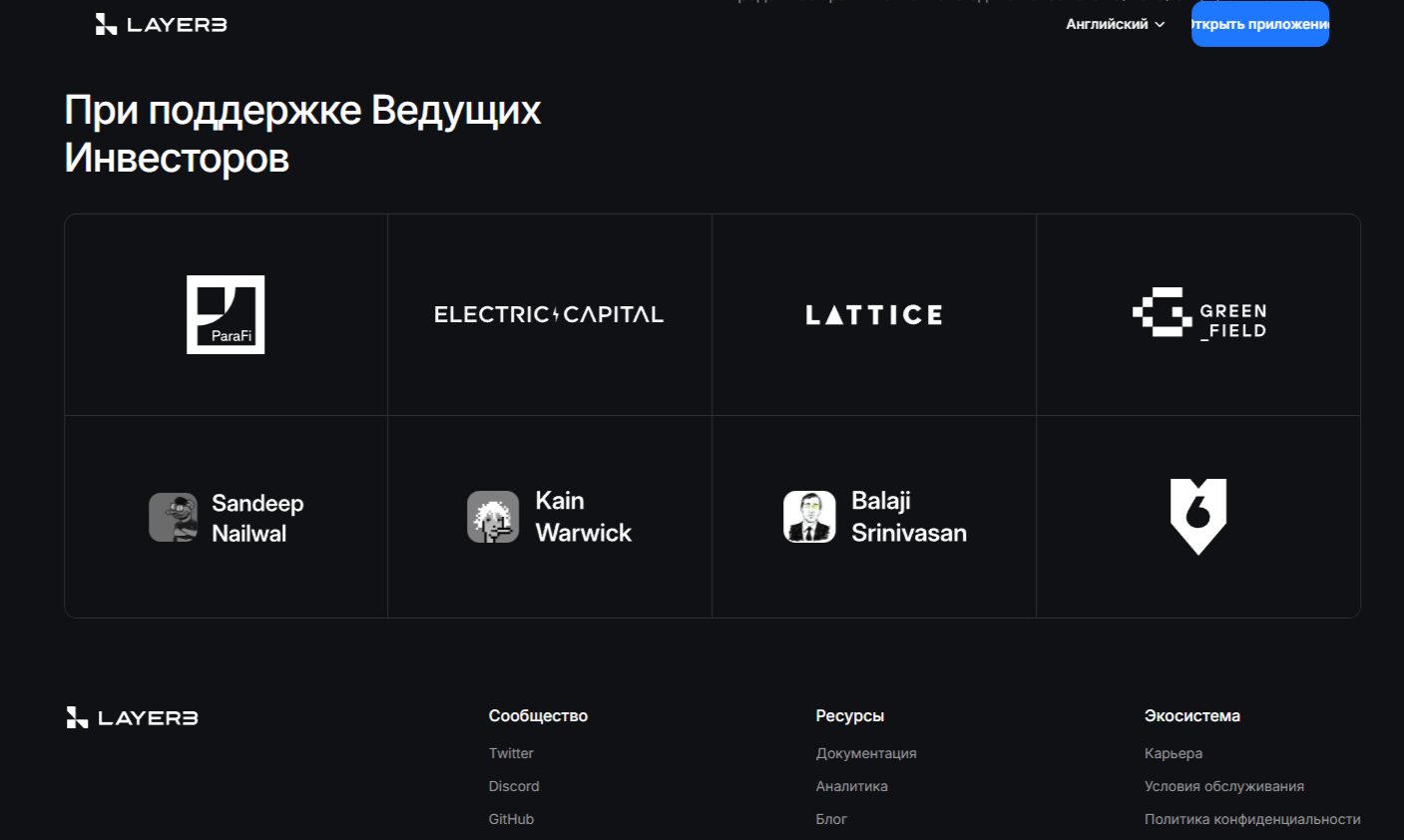Viewport: 1404px width, 840px height.
Task: Click the Sandeep Nailwal name text
Action: (x=257, y=518)
